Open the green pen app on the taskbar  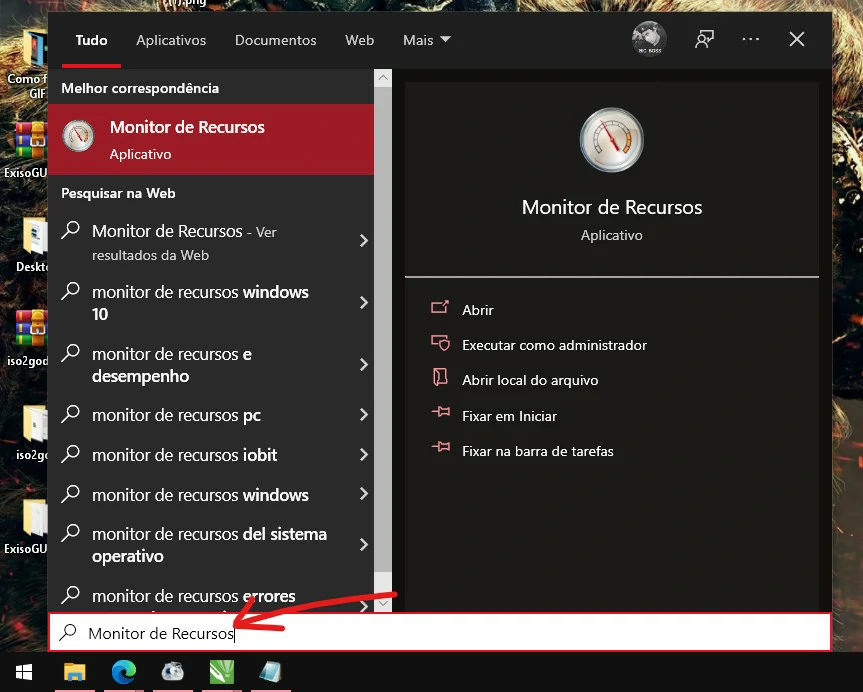click(222, 672)
